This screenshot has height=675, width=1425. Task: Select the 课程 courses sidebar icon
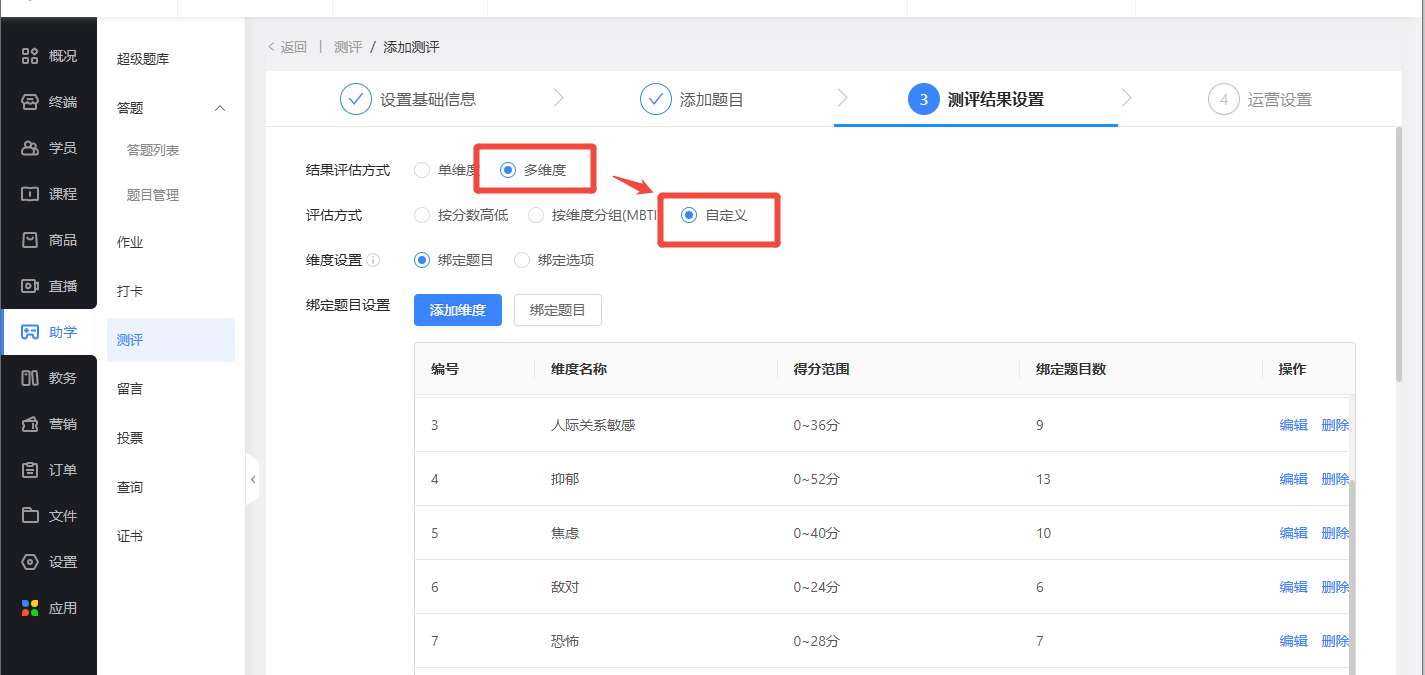30,194
